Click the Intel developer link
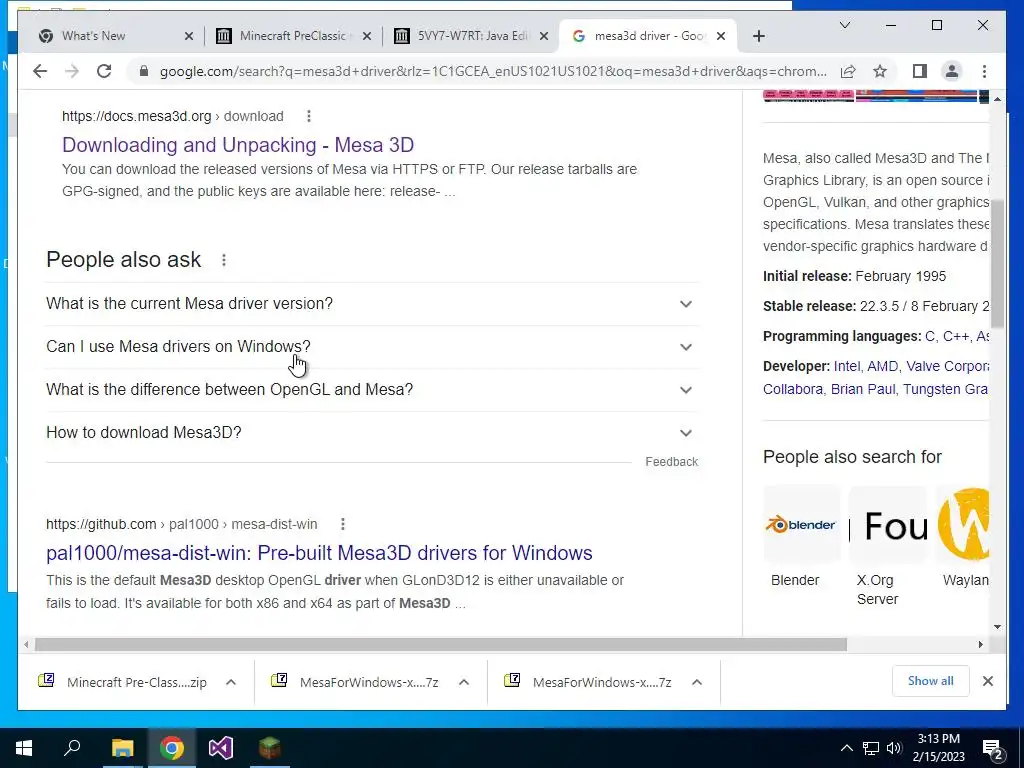The image size is (1024, 768). coord(846,366)
